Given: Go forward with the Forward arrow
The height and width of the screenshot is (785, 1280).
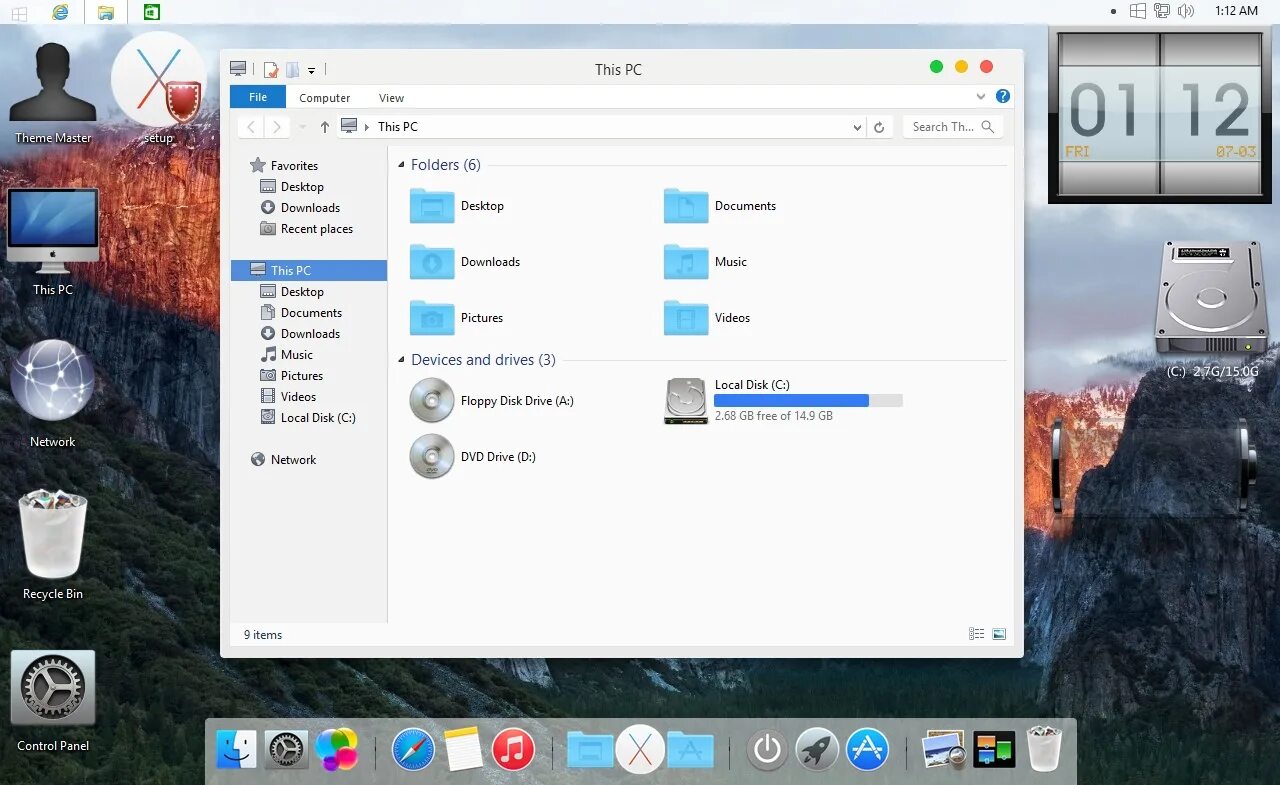Looking at the screenshot, I should (277, 127).
